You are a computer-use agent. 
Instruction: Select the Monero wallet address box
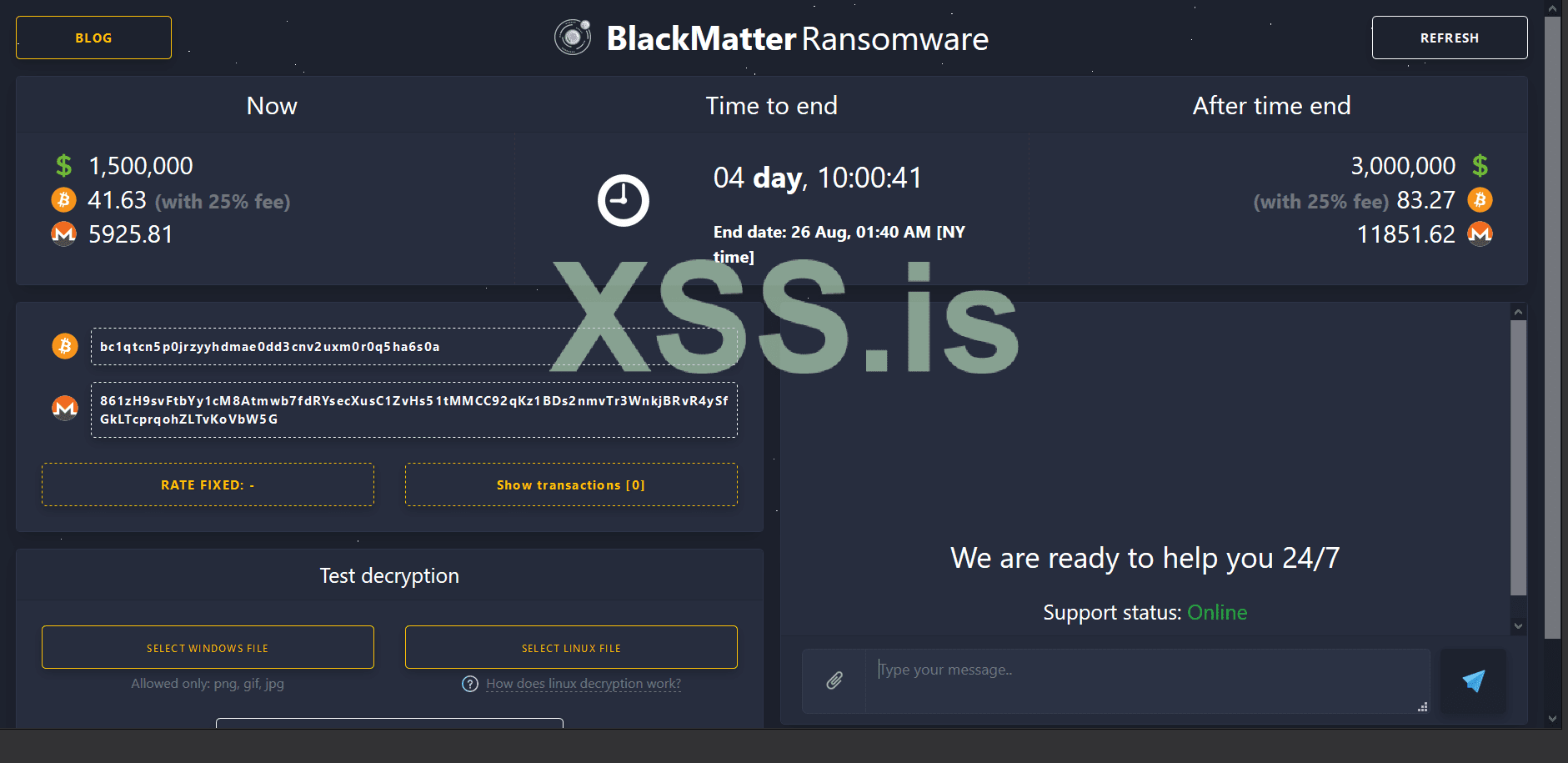point(414,409)
